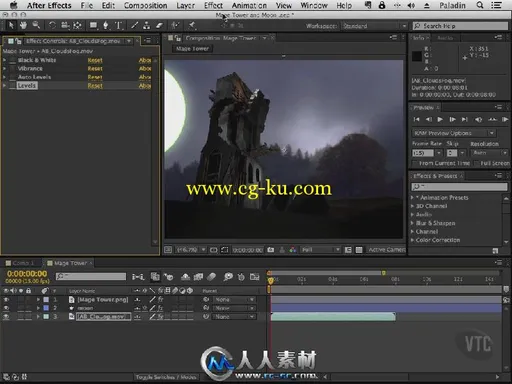Select the Clone Stamp tool

[146, 25]
